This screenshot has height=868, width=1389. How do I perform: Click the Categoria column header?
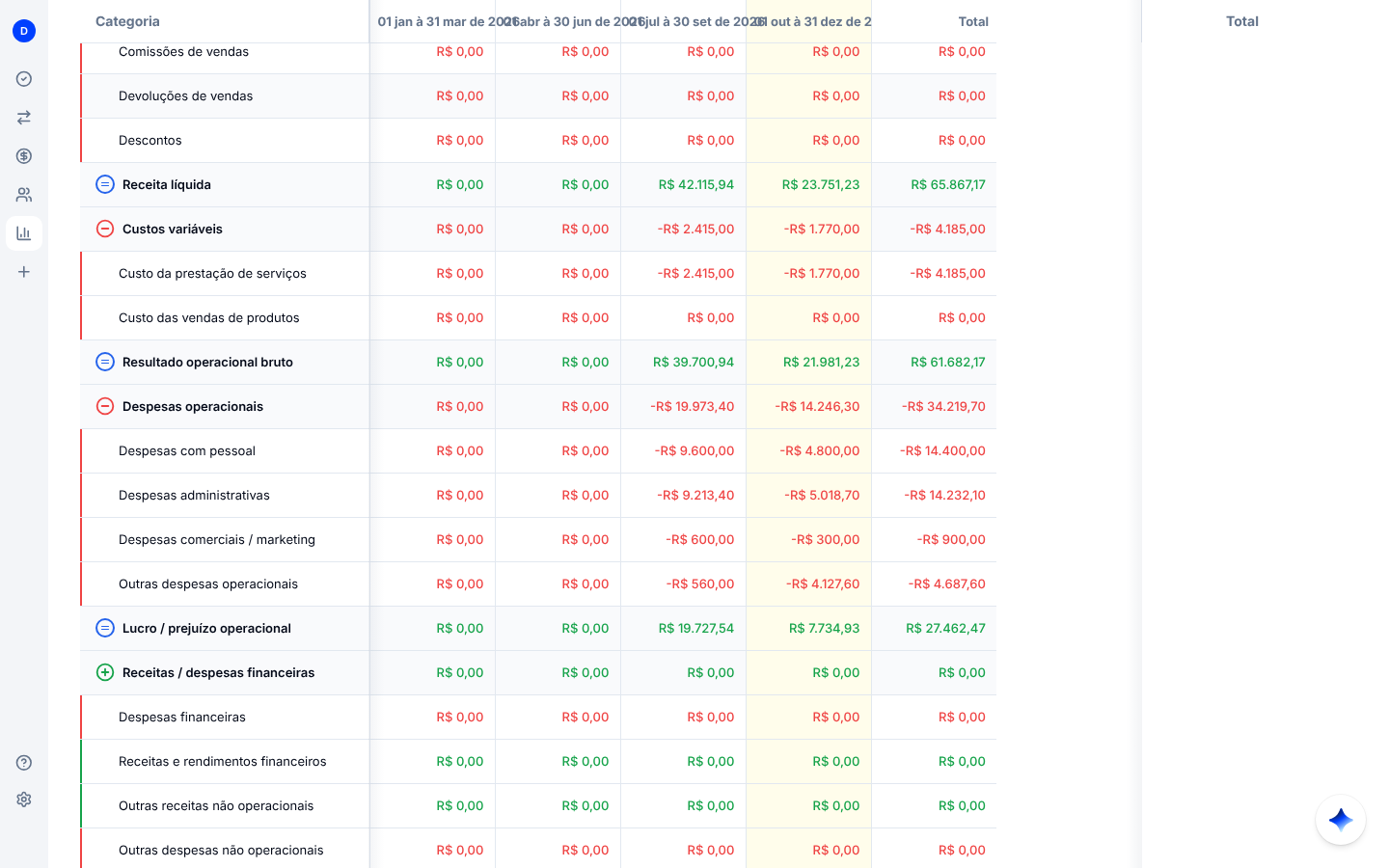point(127,21)
